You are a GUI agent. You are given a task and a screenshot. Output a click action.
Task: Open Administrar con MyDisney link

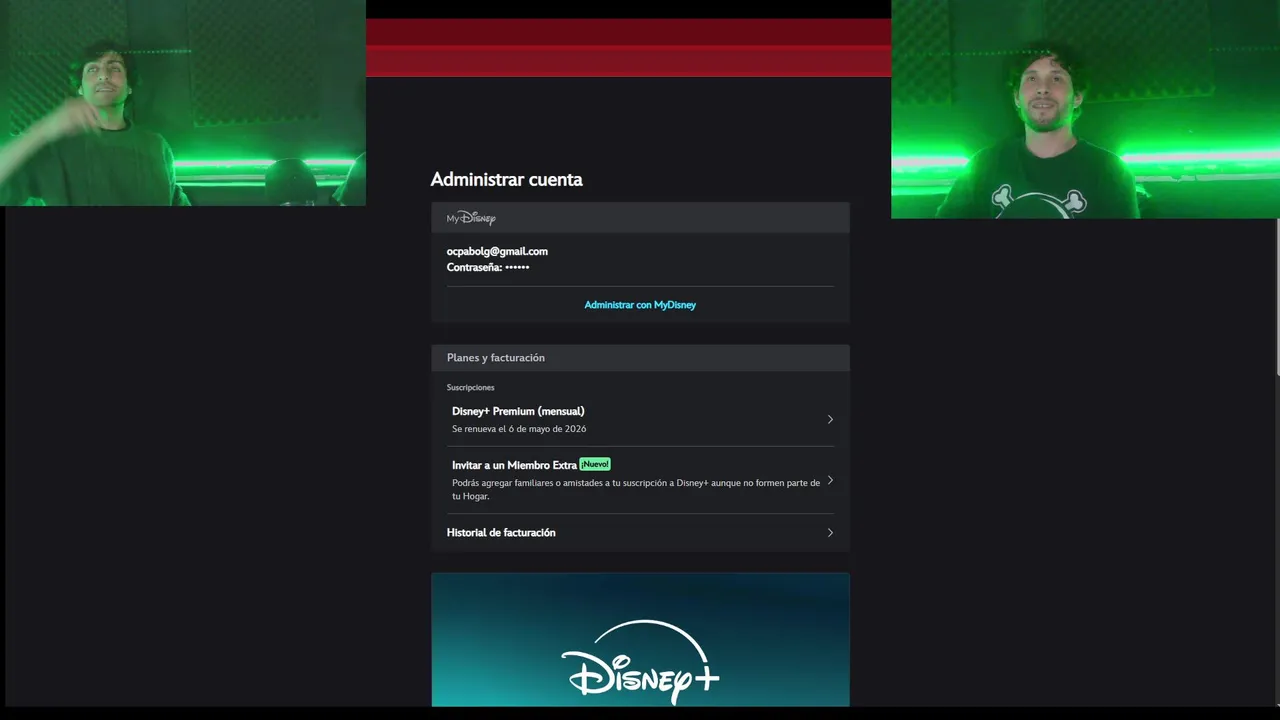640,305
